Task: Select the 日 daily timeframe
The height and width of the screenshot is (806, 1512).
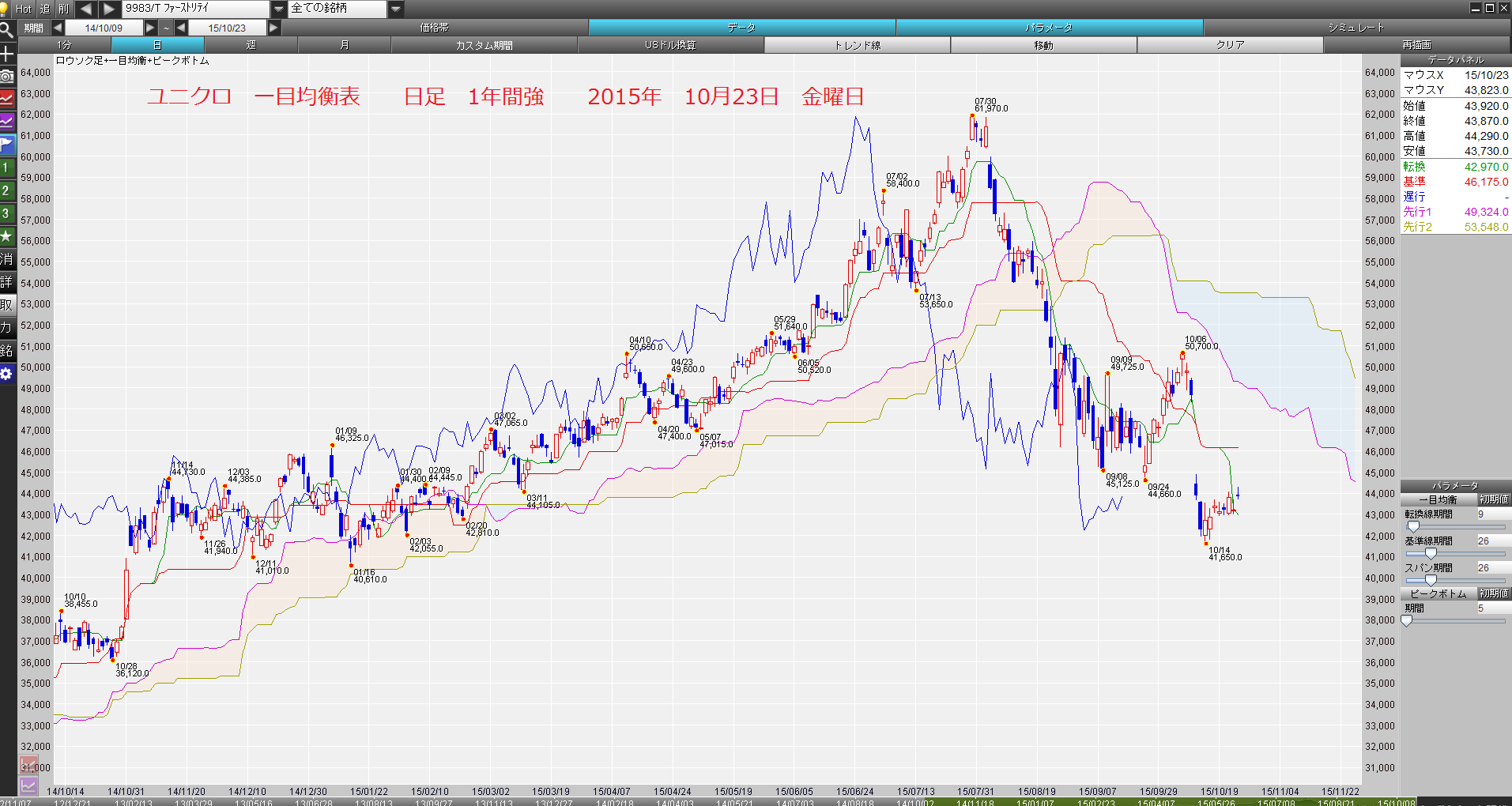Action: 157,45
